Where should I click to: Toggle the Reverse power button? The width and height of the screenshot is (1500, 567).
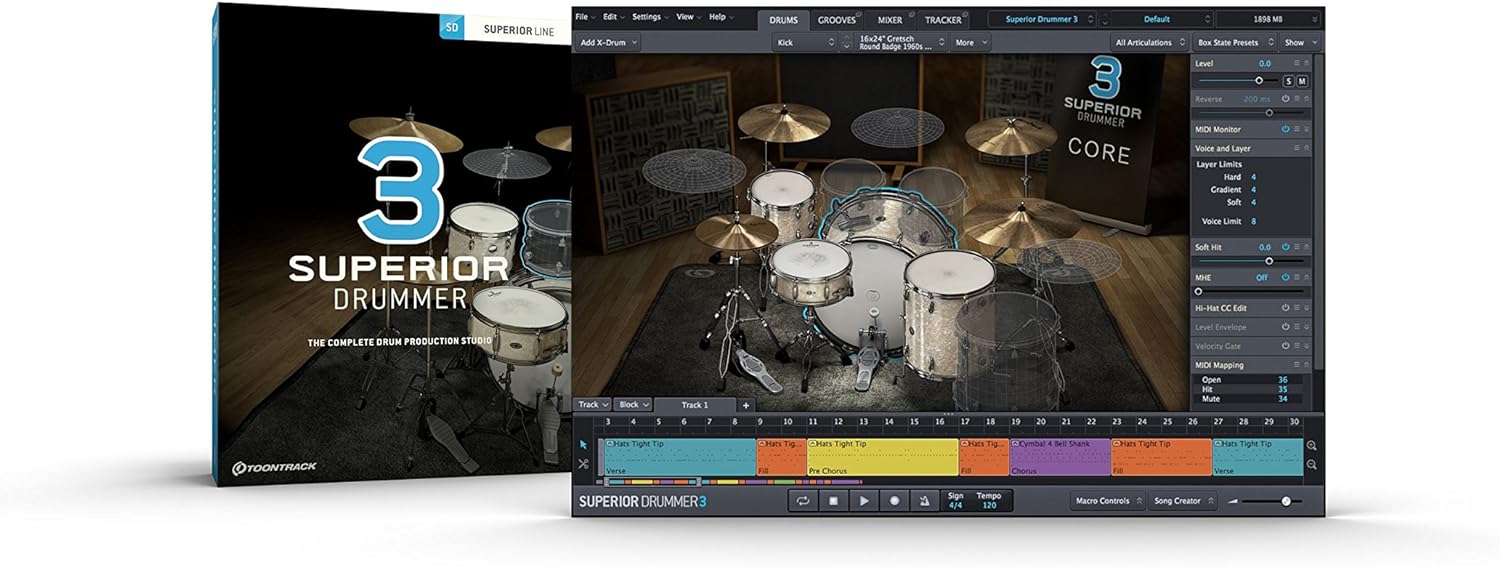[x=1285, y=99]
